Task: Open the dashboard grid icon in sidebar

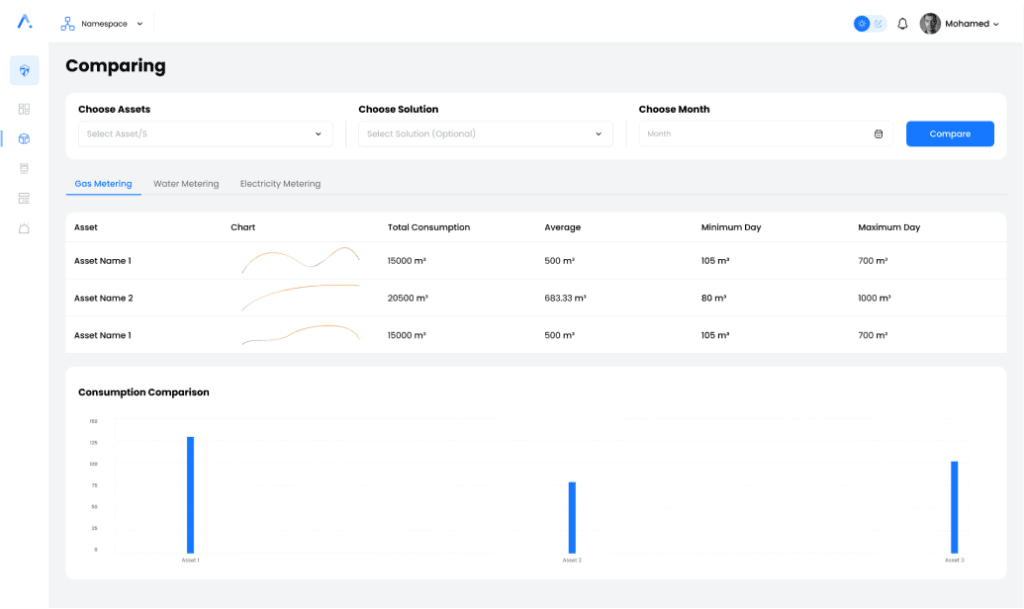Action: point(24,109)
